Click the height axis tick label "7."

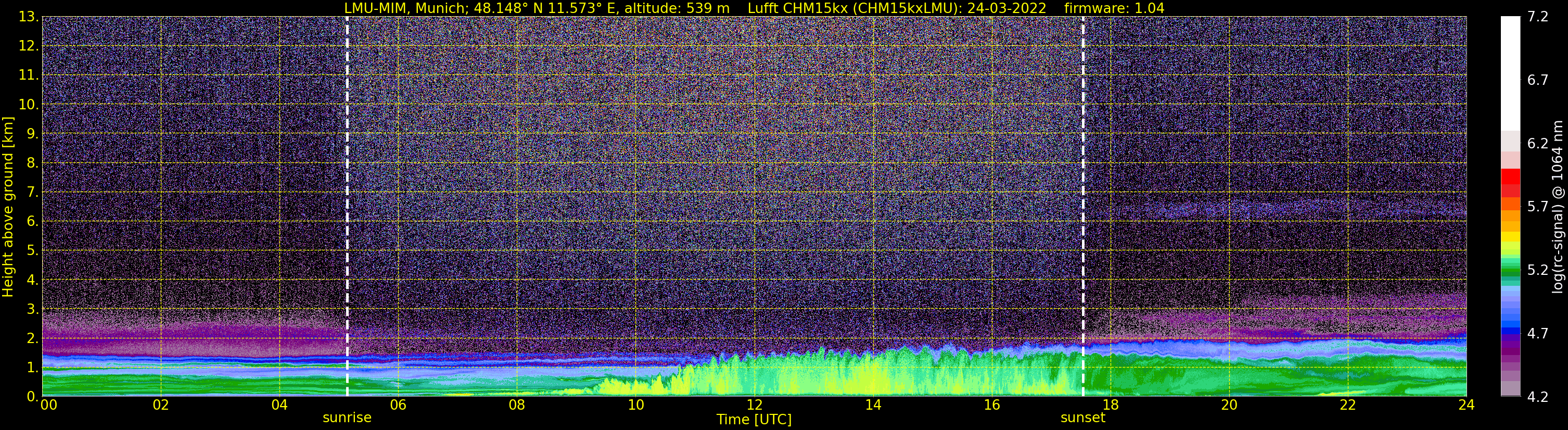click(33, 192)
